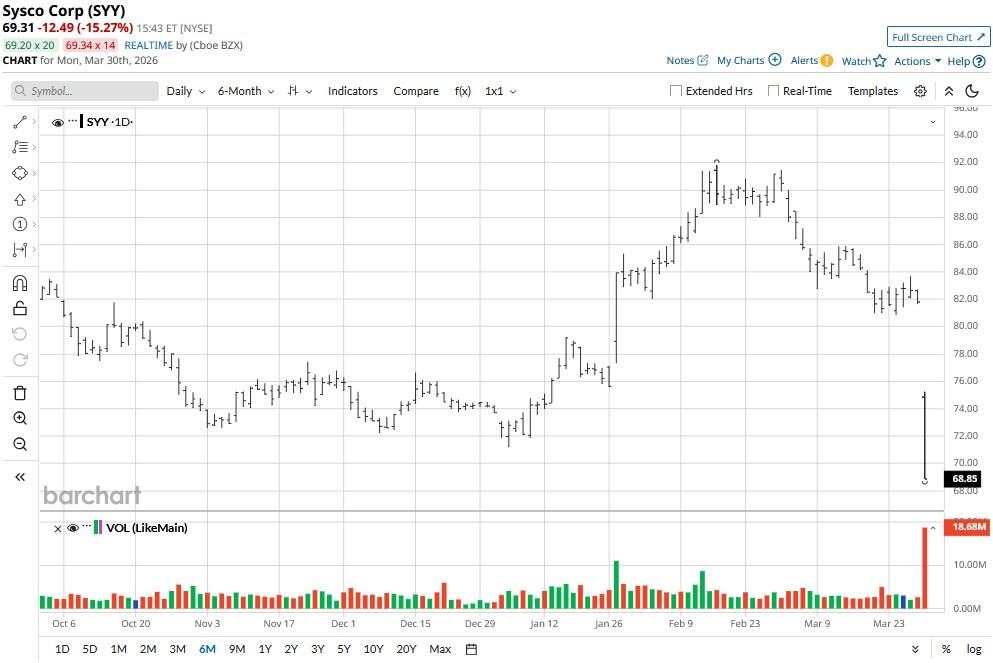Open the bar type selector
The width and height of the screenshot is (993, 663).
(x=300, y=91)
